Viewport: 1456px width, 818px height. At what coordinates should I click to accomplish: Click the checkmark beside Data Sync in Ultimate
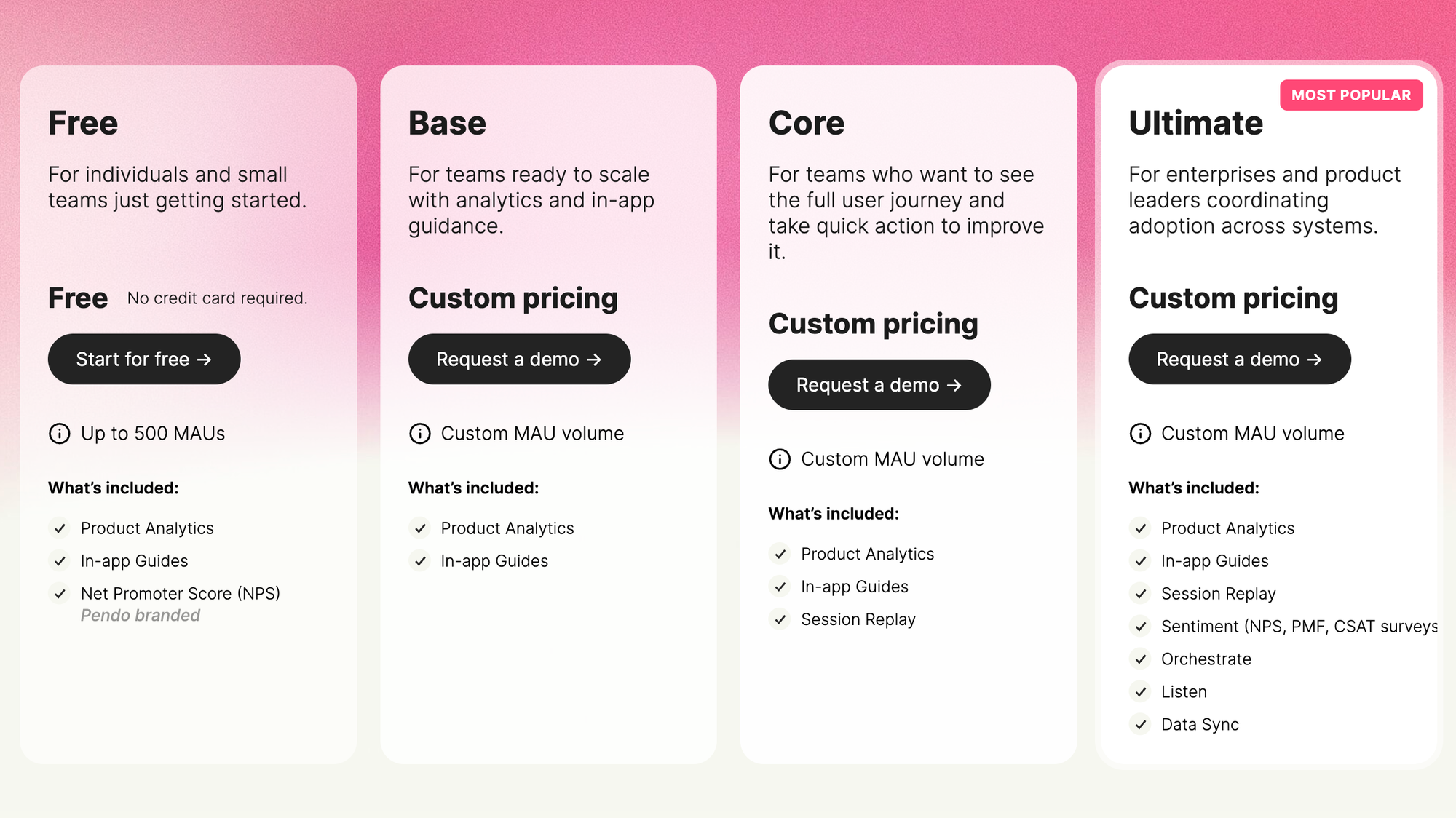click(1139, 724)
